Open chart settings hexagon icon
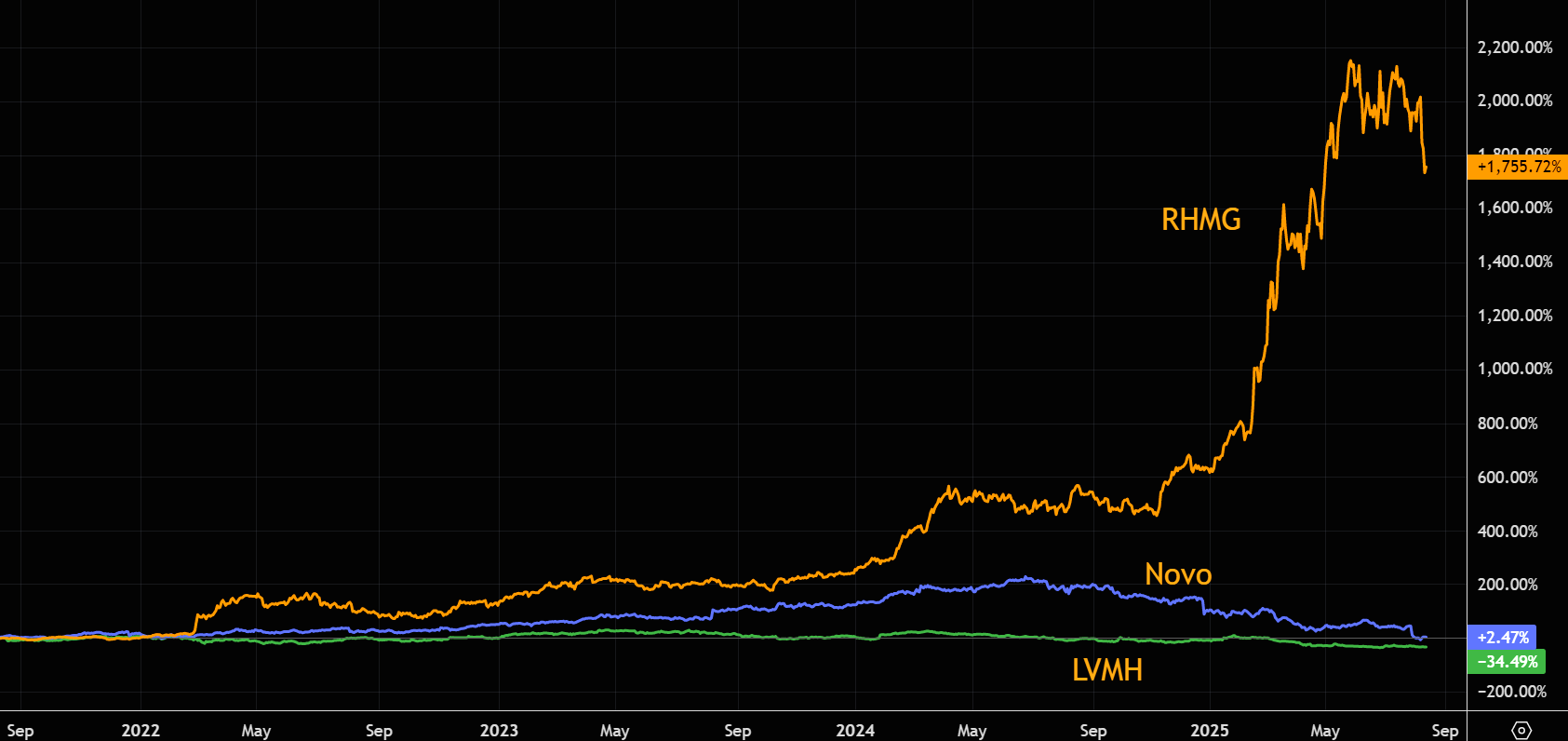Image resolution: width=1568 pixels, height=741 pixels. (1521, 730)
